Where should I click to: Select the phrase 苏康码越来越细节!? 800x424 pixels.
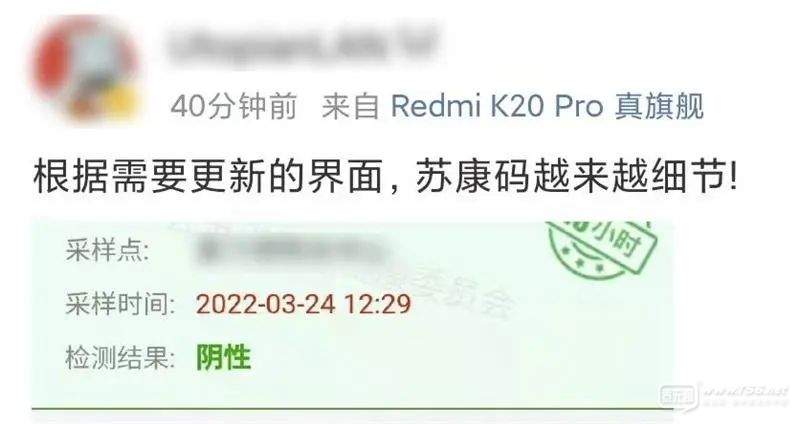577,176
